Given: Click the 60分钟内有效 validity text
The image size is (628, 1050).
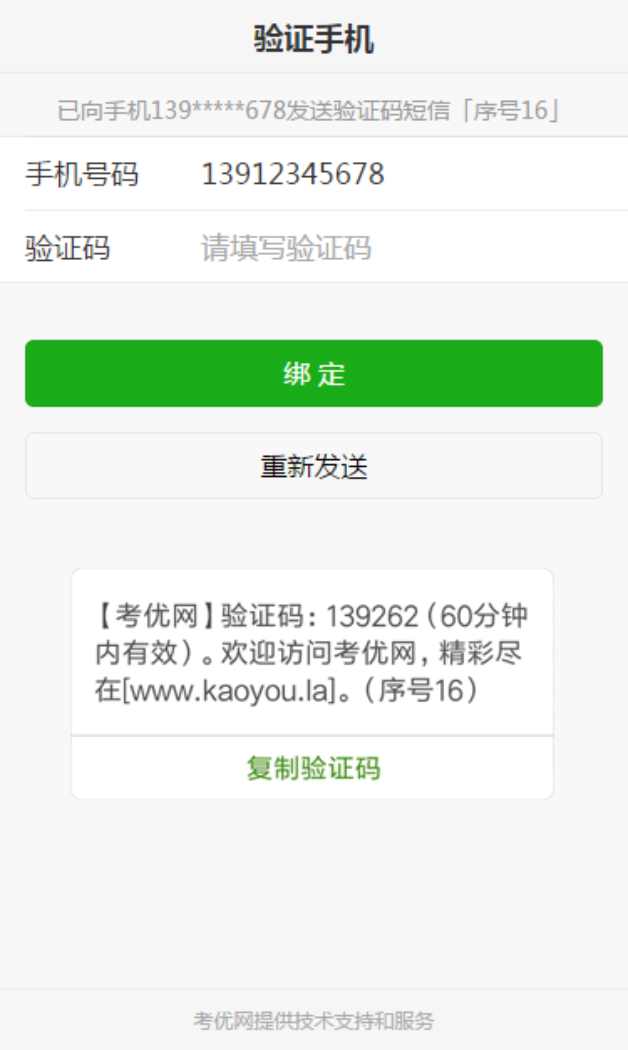Looking at the screenshot, I should (311, 633).
